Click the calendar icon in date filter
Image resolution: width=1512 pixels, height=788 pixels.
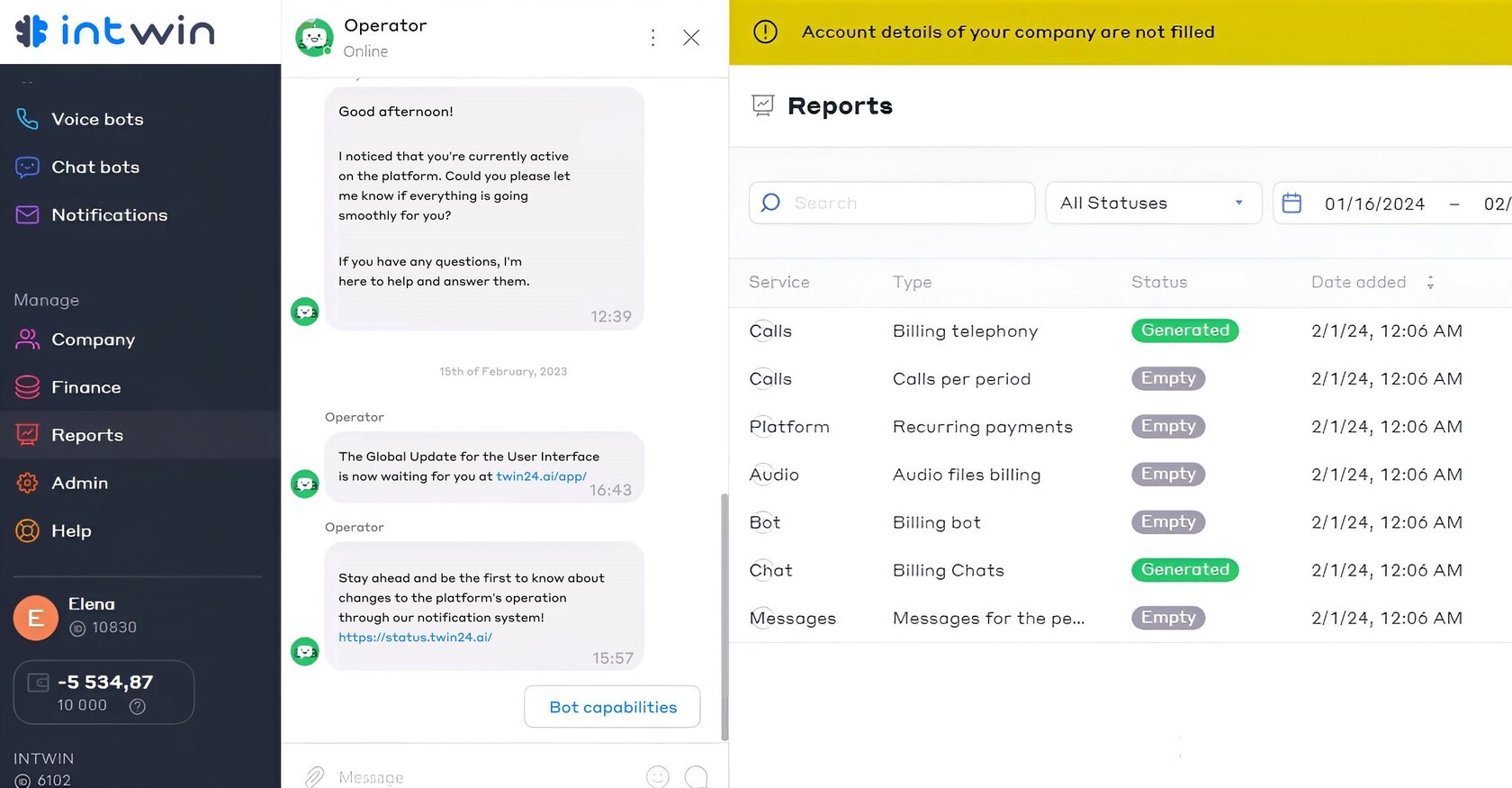[1291, 203]
